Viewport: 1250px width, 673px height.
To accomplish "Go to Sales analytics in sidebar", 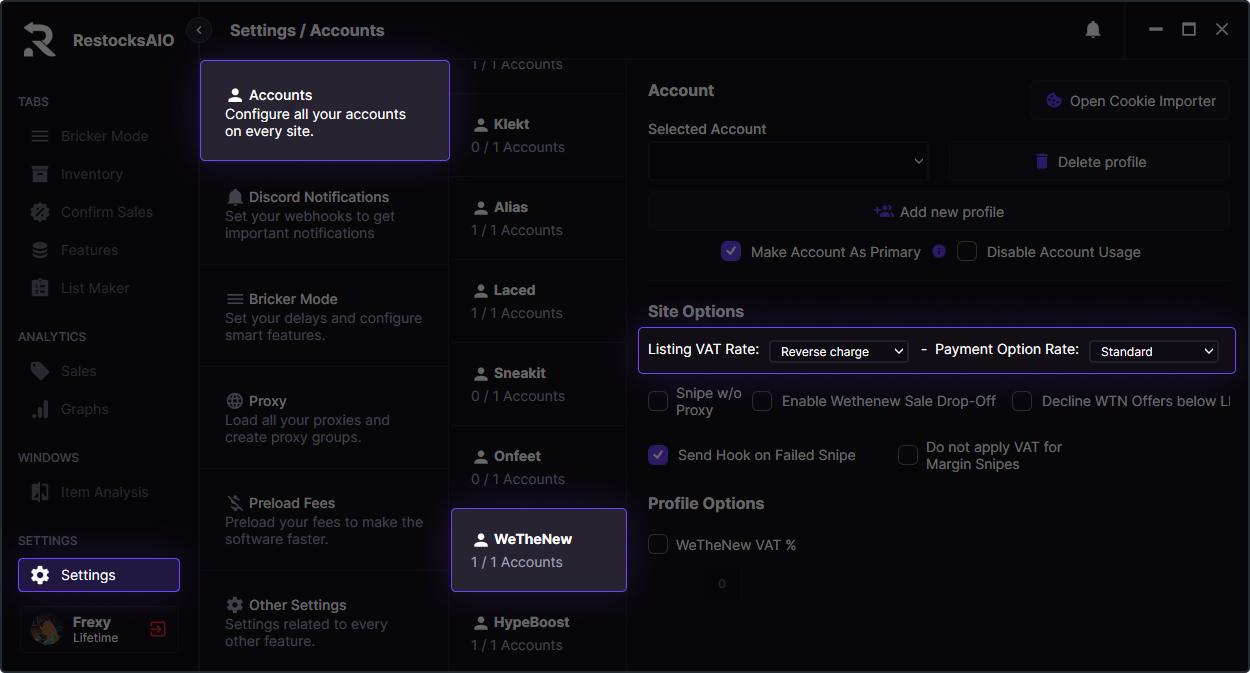I will pyautogui.click(x=98, y=371).
